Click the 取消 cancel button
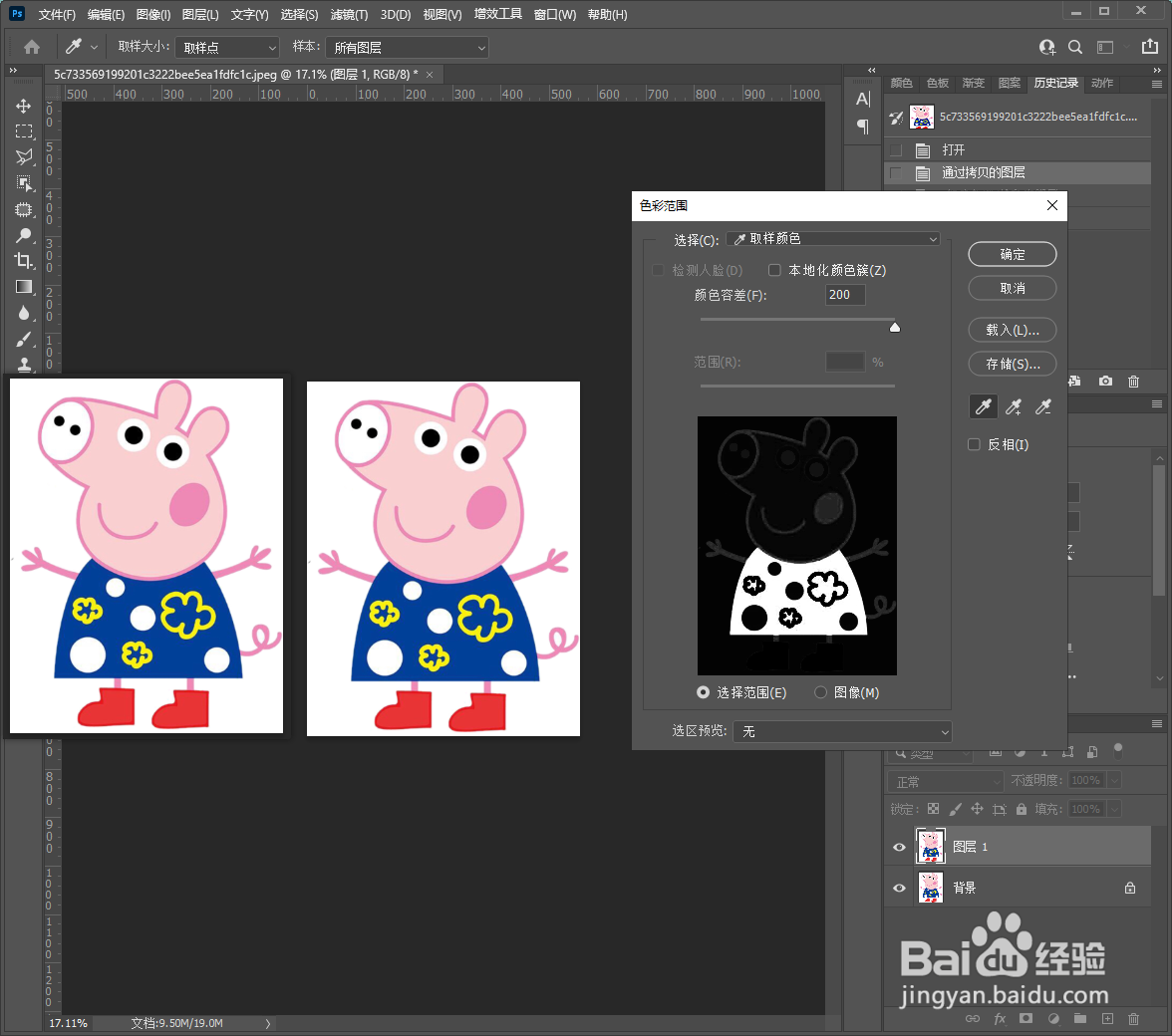1172x1036 pixels. (1013, 288)
